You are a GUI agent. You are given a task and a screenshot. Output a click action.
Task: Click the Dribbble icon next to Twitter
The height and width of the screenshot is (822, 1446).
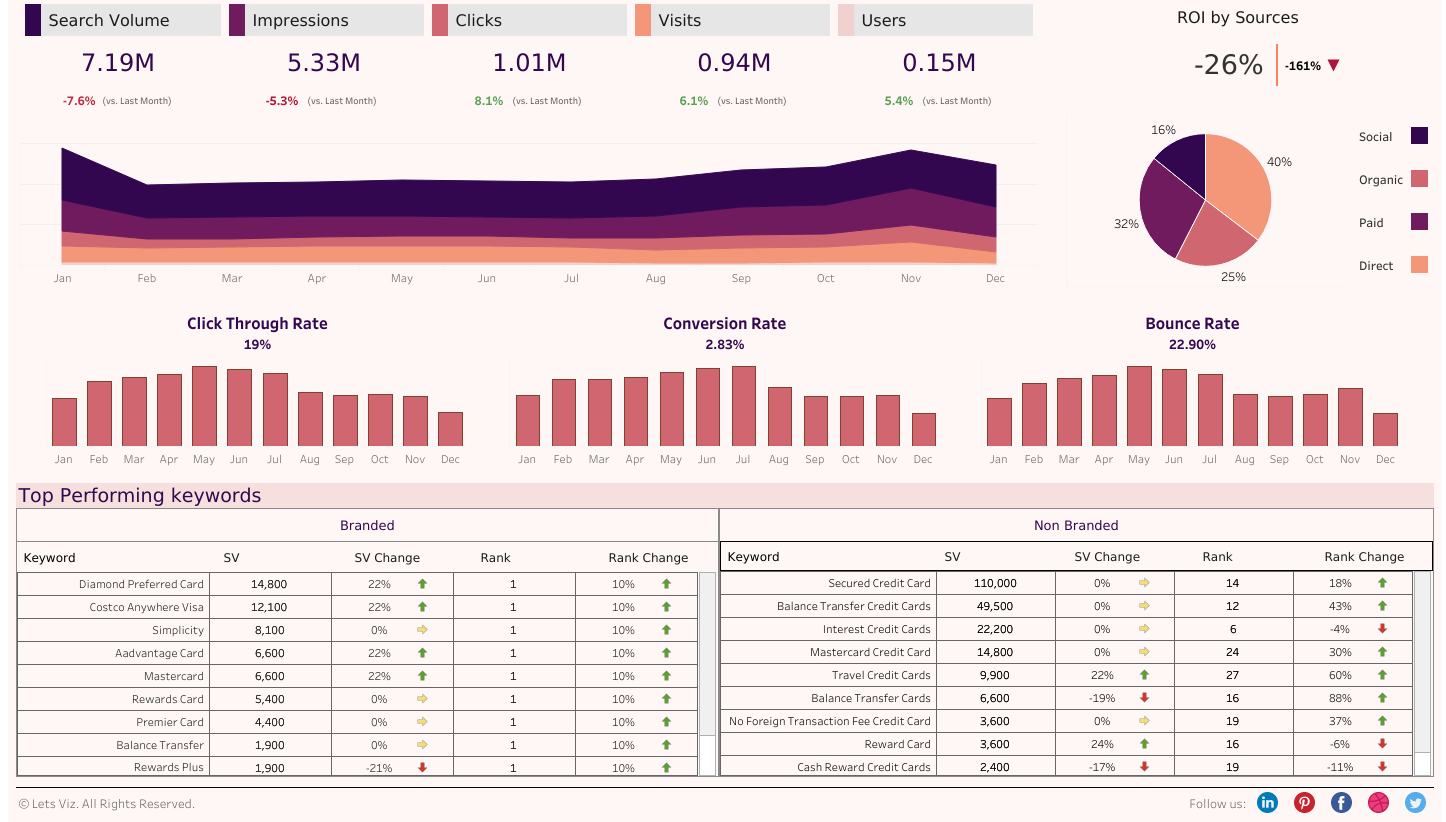1378,802
